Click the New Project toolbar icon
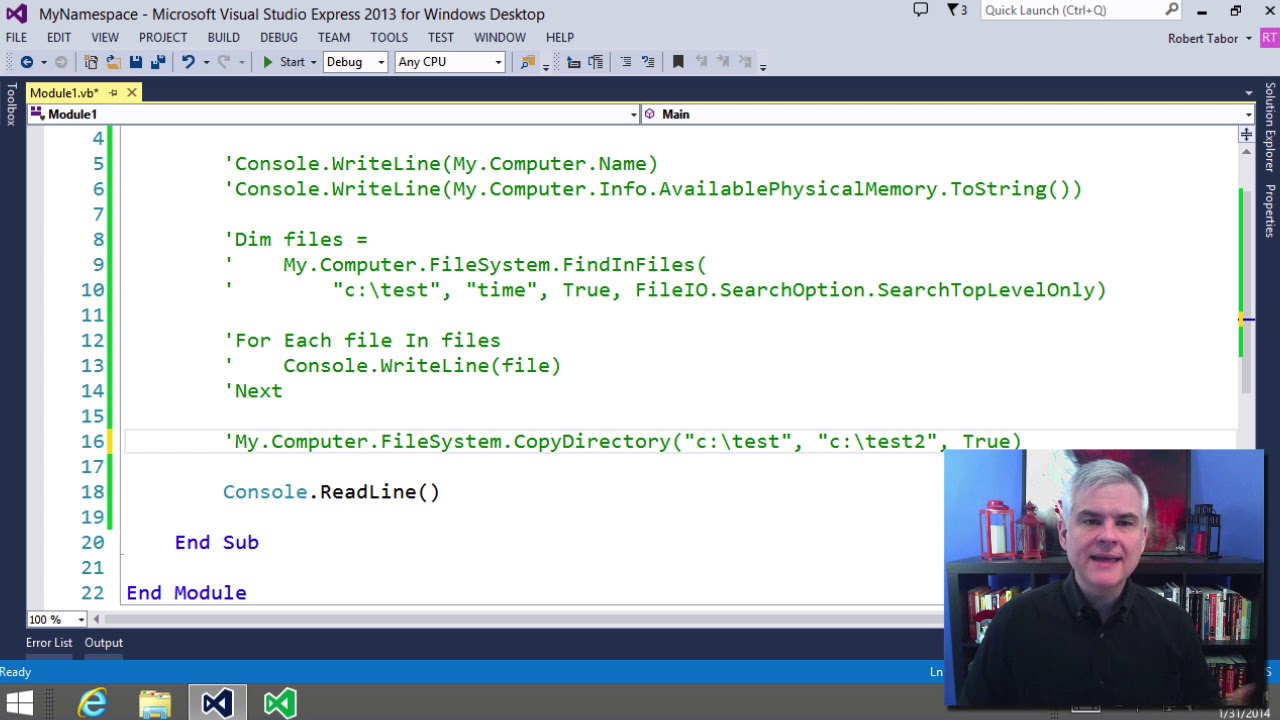Viewport: 1280px width, 720px height. point(91,62)
